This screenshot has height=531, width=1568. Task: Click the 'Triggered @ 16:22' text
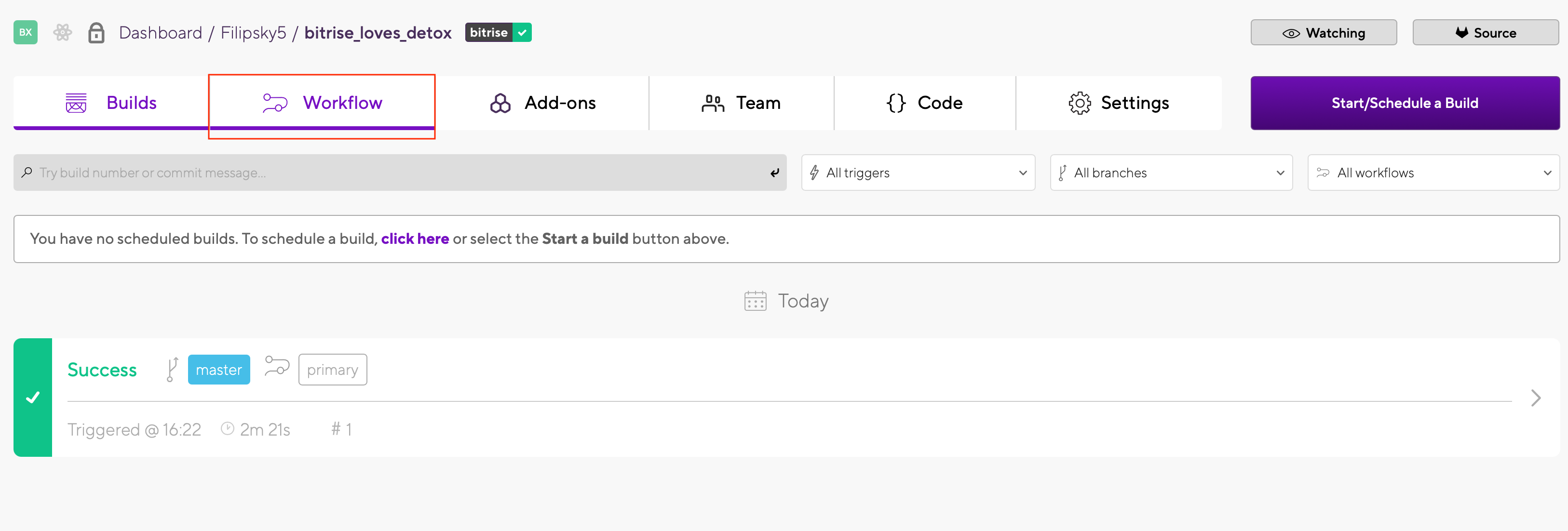(x=134, y=430)
